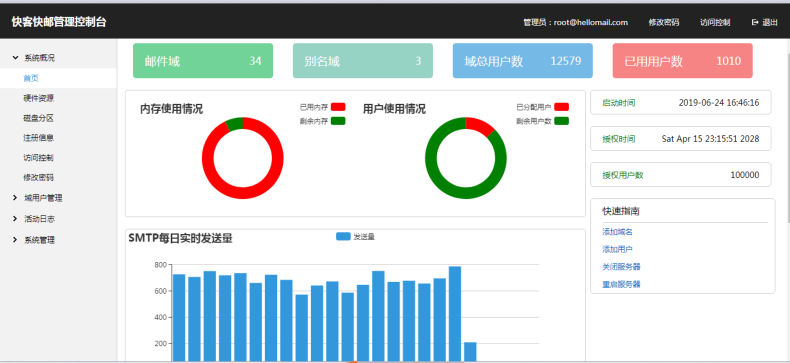Viewport: 790px width, 363px height.
Task: Follow the 重启服务器 quick guide link
Action: coord(621,284)
